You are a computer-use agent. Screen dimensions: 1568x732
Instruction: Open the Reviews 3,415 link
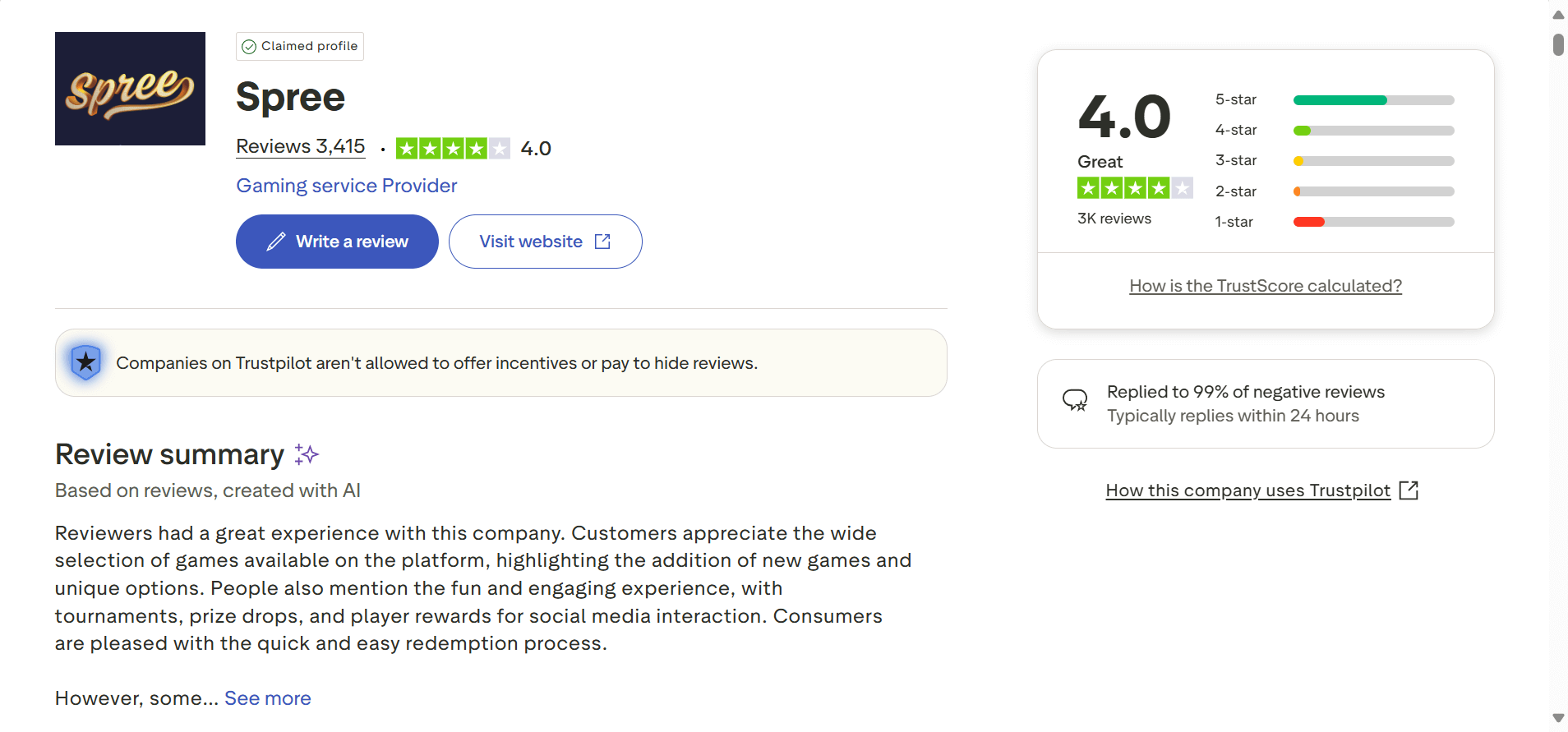(301, 147)
